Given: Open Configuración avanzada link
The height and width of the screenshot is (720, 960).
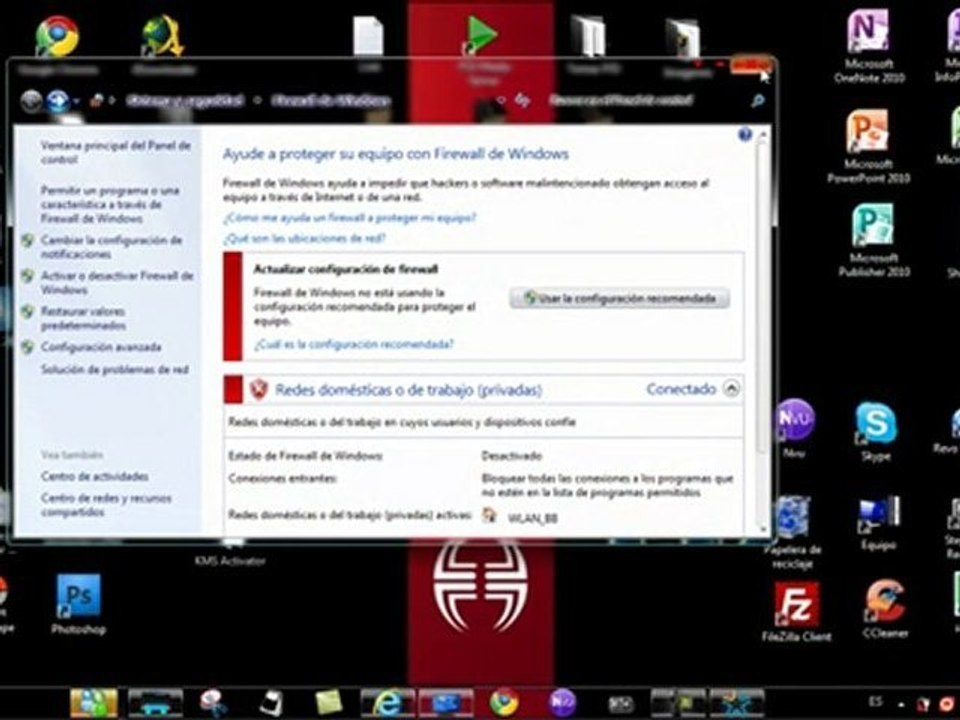Looking at the screenshot, I should (x=101, y=347).
